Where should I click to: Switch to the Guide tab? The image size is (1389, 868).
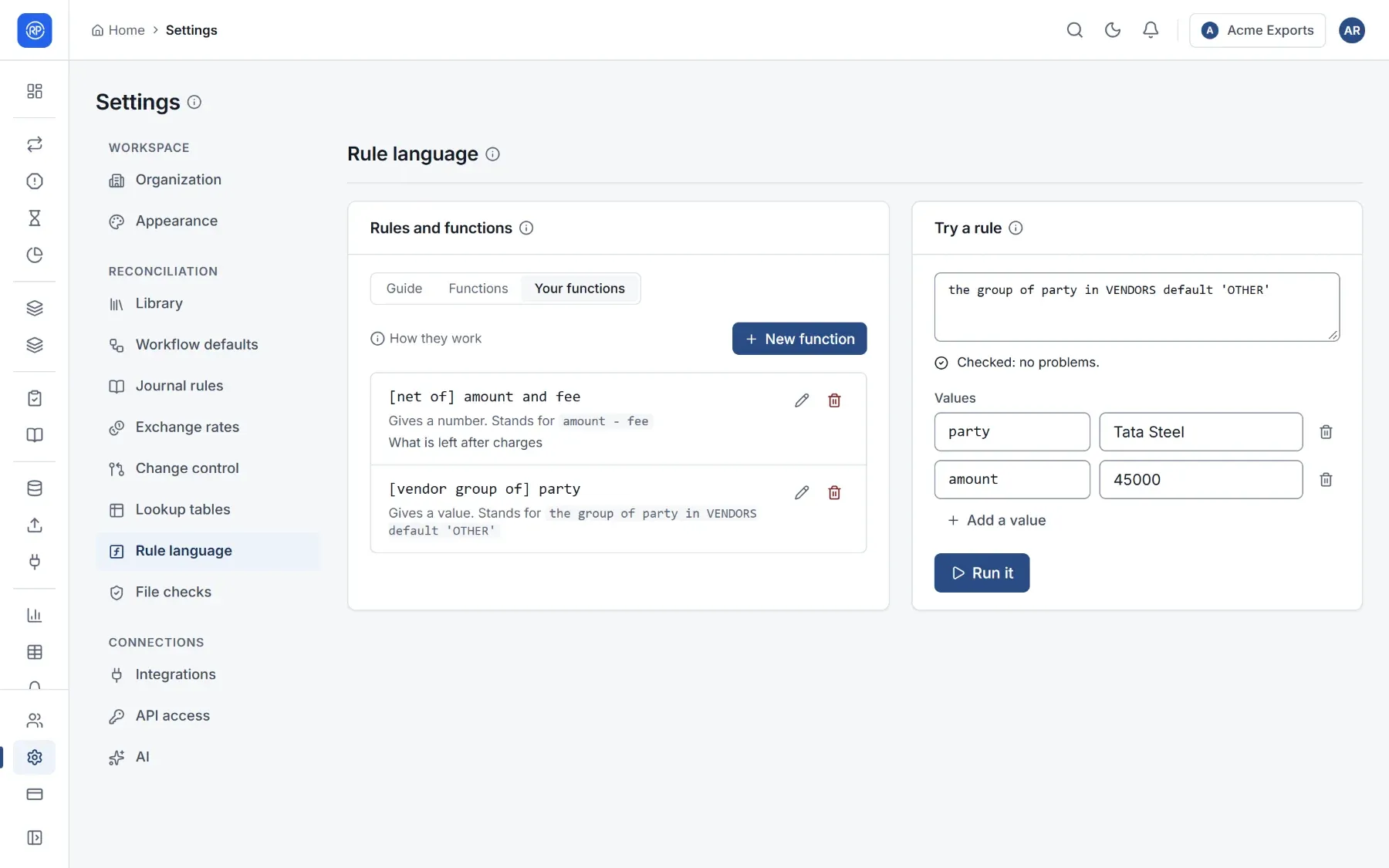click(404, 289)
